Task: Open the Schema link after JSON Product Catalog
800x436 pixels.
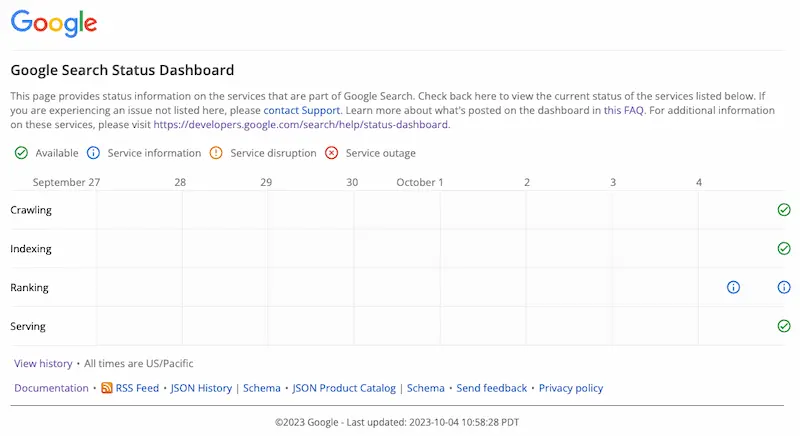Action: tap(426, 388)
